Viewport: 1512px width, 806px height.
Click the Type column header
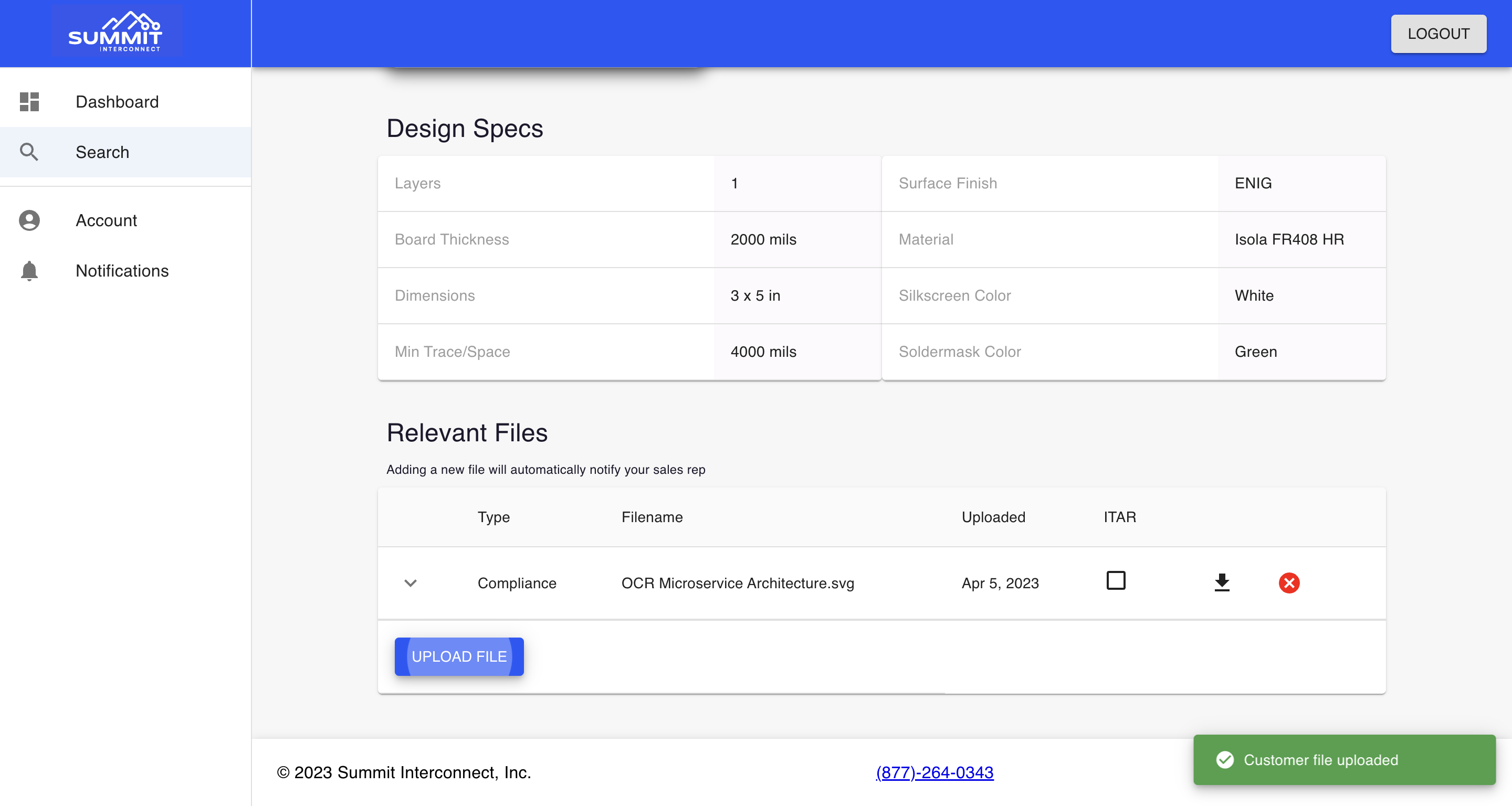[493, 517]
